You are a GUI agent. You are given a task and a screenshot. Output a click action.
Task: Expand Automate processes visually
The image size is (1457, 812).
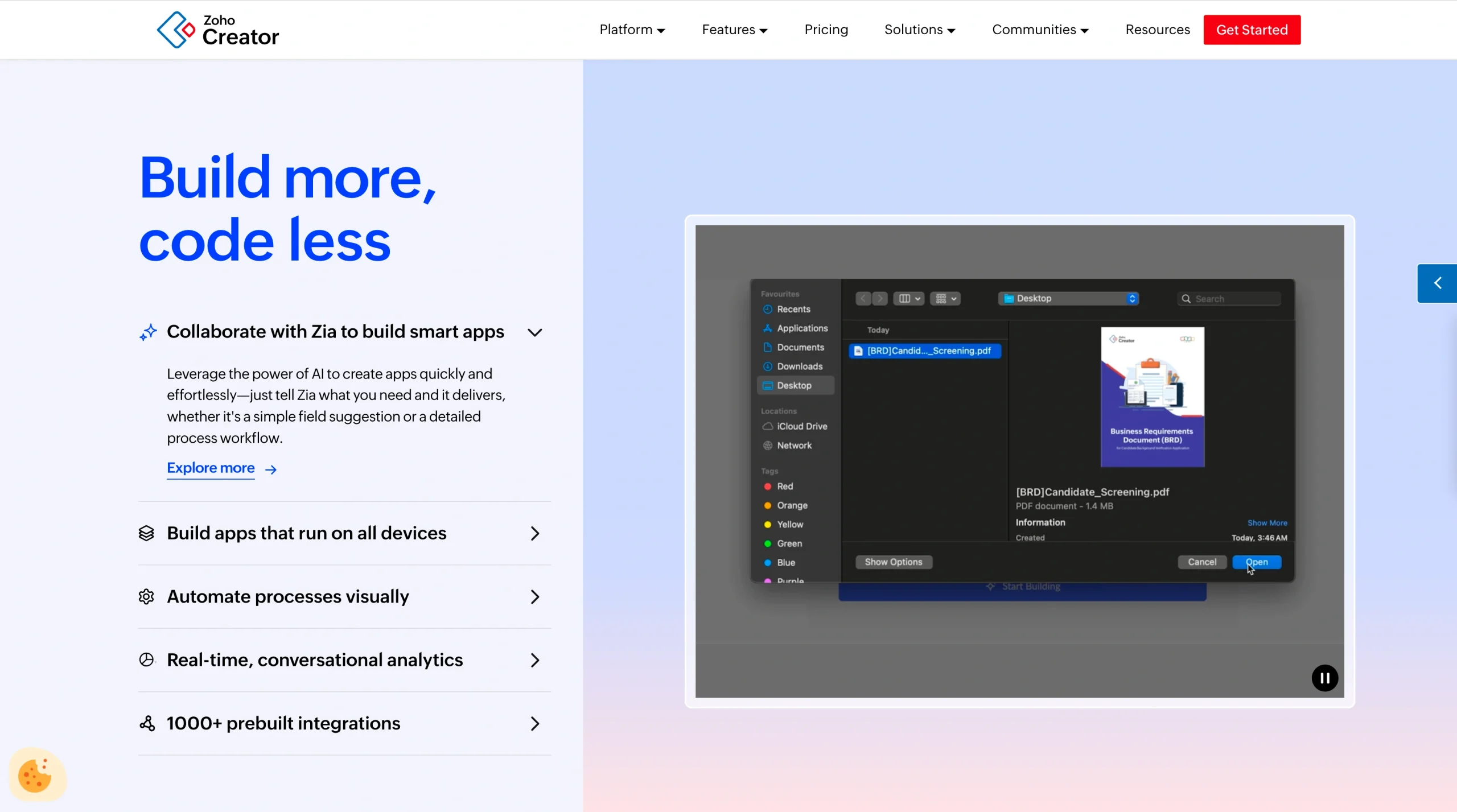click(x=534, y=596)
